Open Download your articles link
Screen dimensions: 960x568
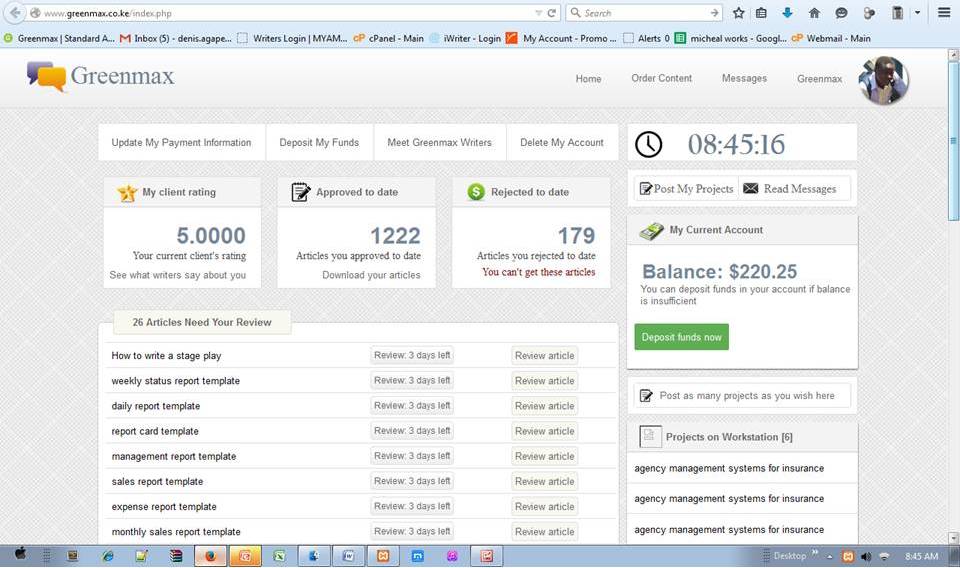pos(371,275)
